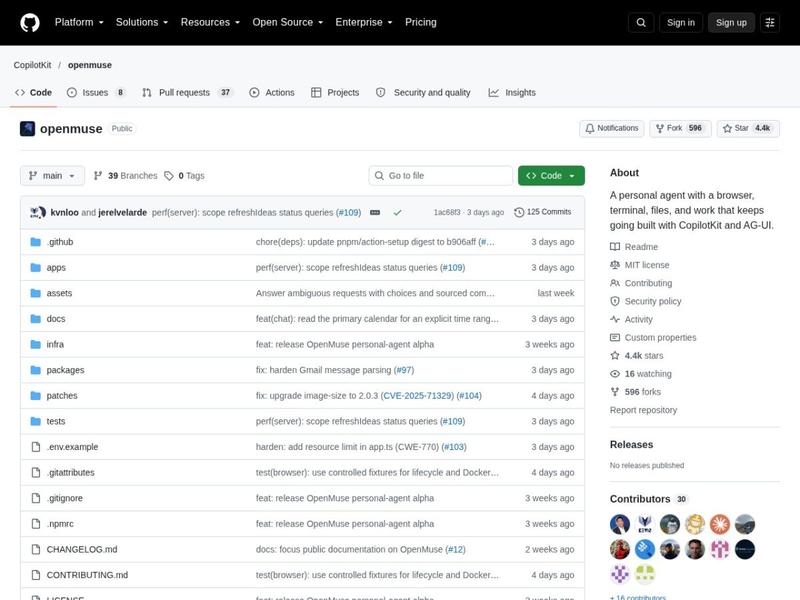800x600 pixels.
Task: Open the first contributor avatar
Action: (620, 524)
